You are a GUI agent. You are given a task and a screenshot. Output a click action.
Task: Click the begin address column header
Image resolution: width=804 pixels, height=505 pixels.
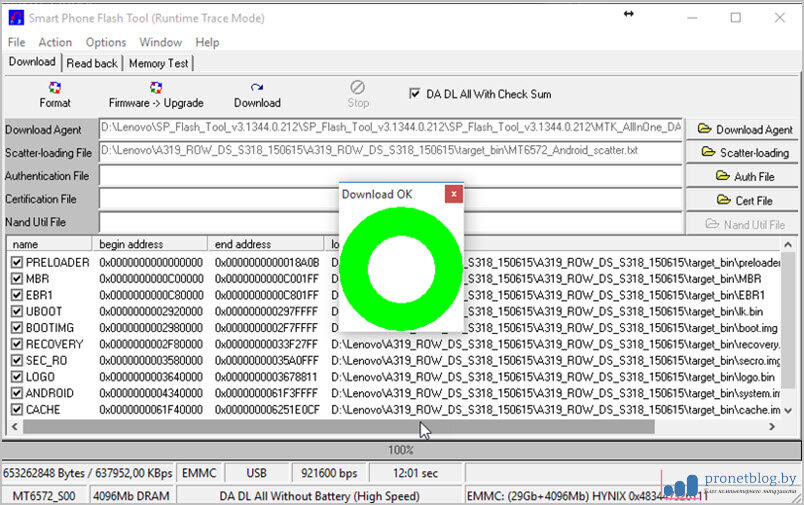coord(150,244)
